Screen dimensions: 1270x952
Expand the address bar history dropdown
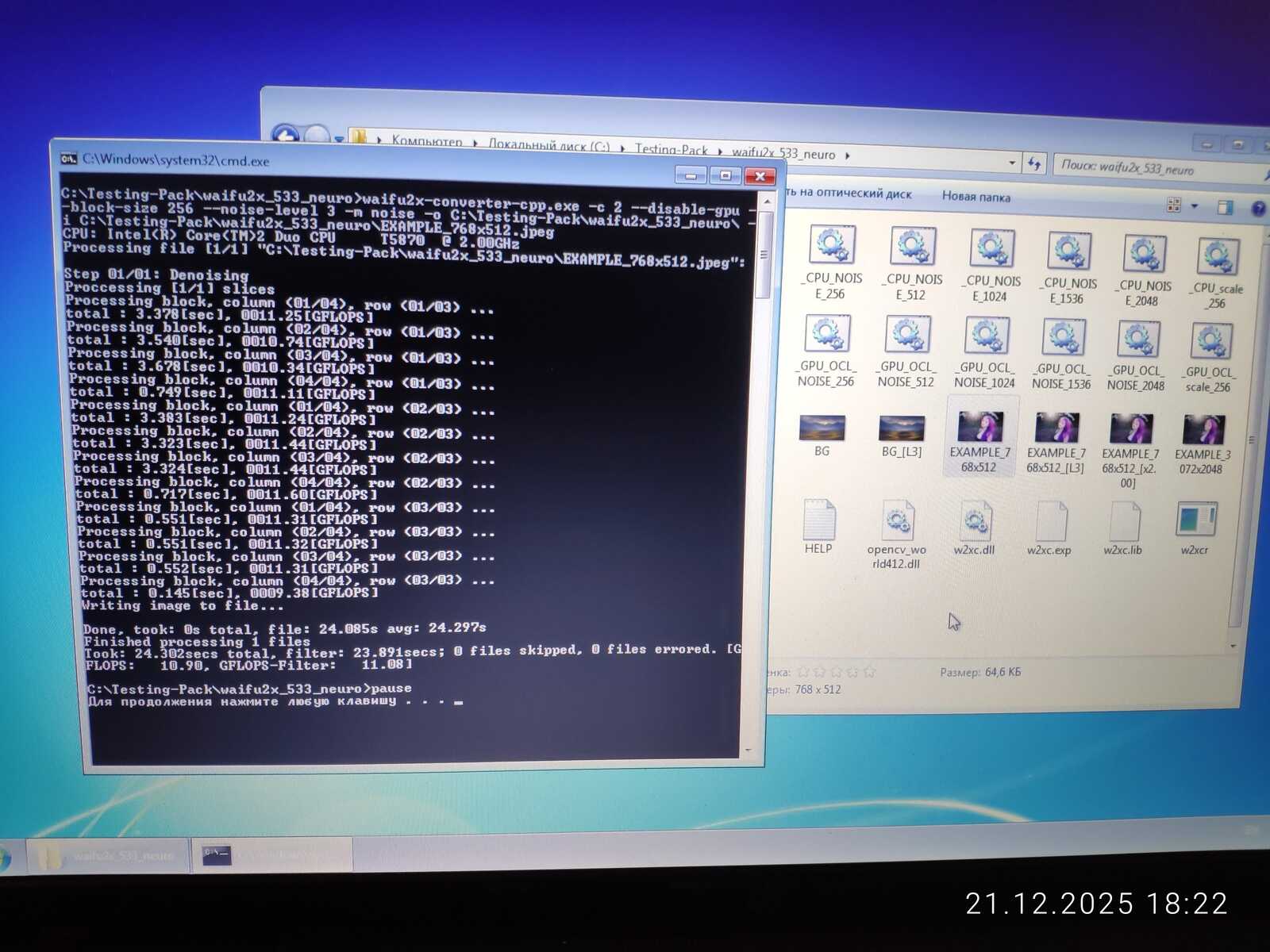tap(1012, 163)
